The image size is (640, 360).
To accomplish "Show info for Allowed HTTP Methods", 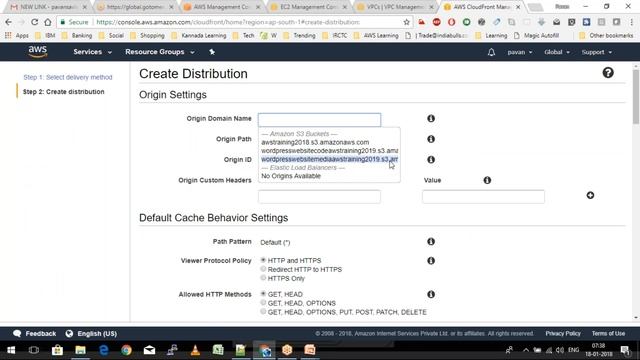I will [431, 294].
